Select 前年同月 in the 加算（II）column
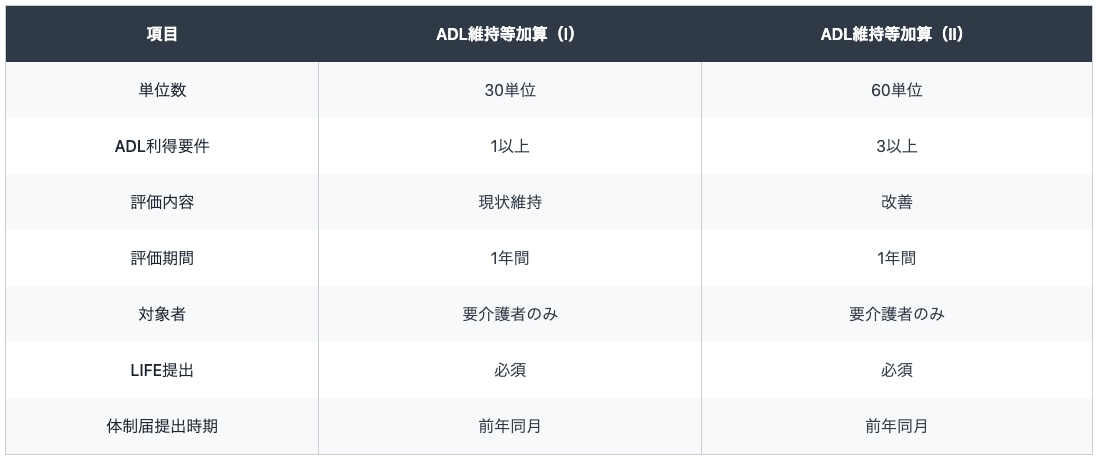 coord(896,426)
